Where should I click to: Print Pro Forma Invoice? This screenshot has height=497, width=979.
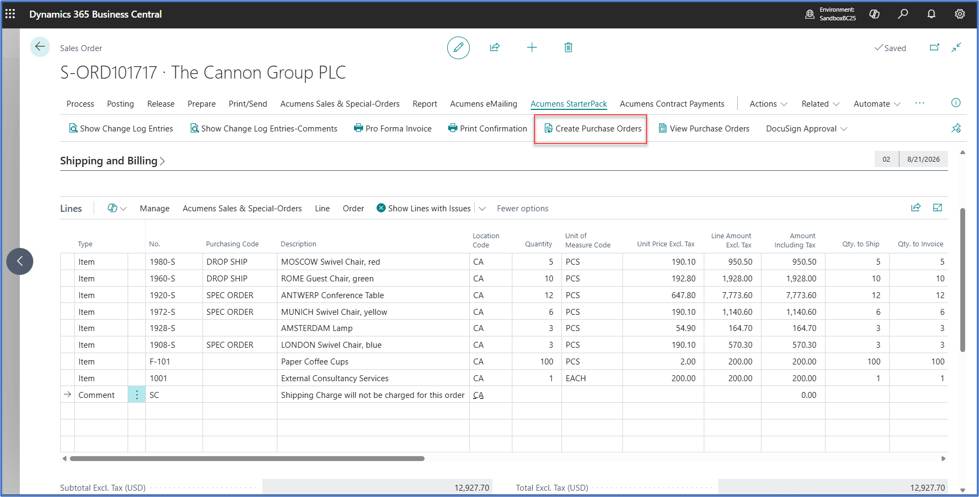[x=392, y=129]
